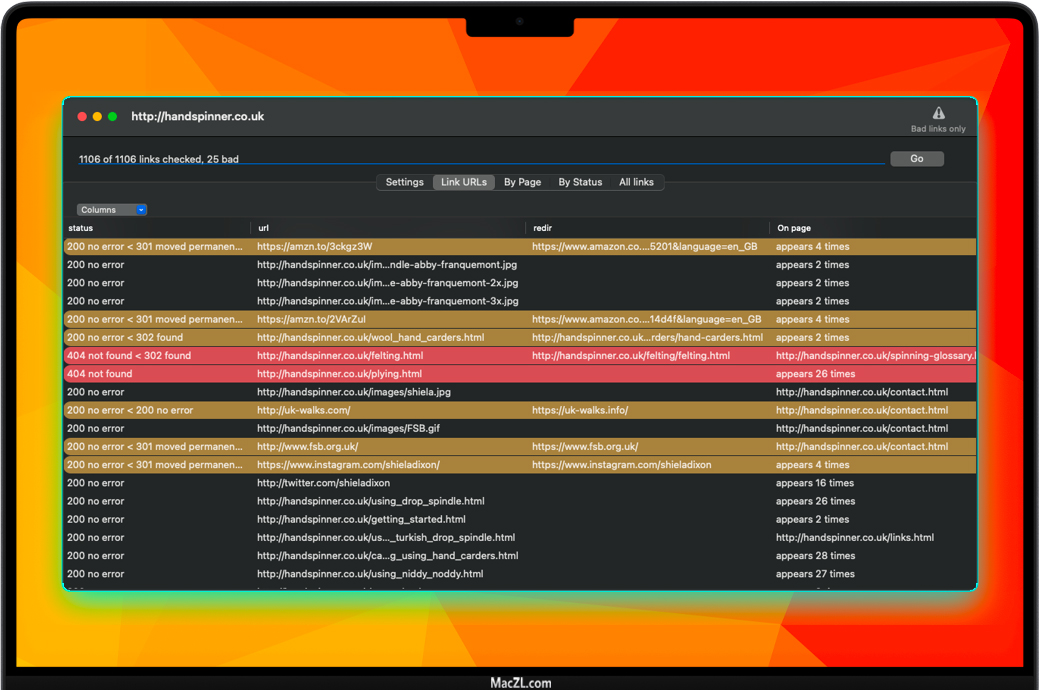Select the uk-walks.com link row
Viewport: 1040px width, 690px height.
tap(303, 410)
